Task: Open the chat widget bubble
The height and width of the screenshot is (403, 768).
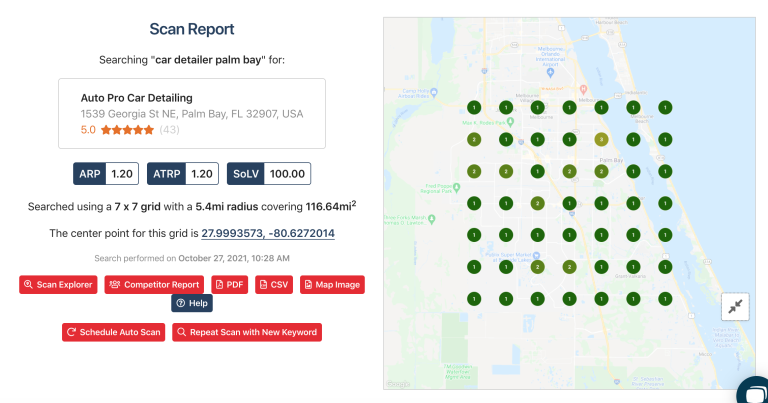Action: tap(754, 392)
